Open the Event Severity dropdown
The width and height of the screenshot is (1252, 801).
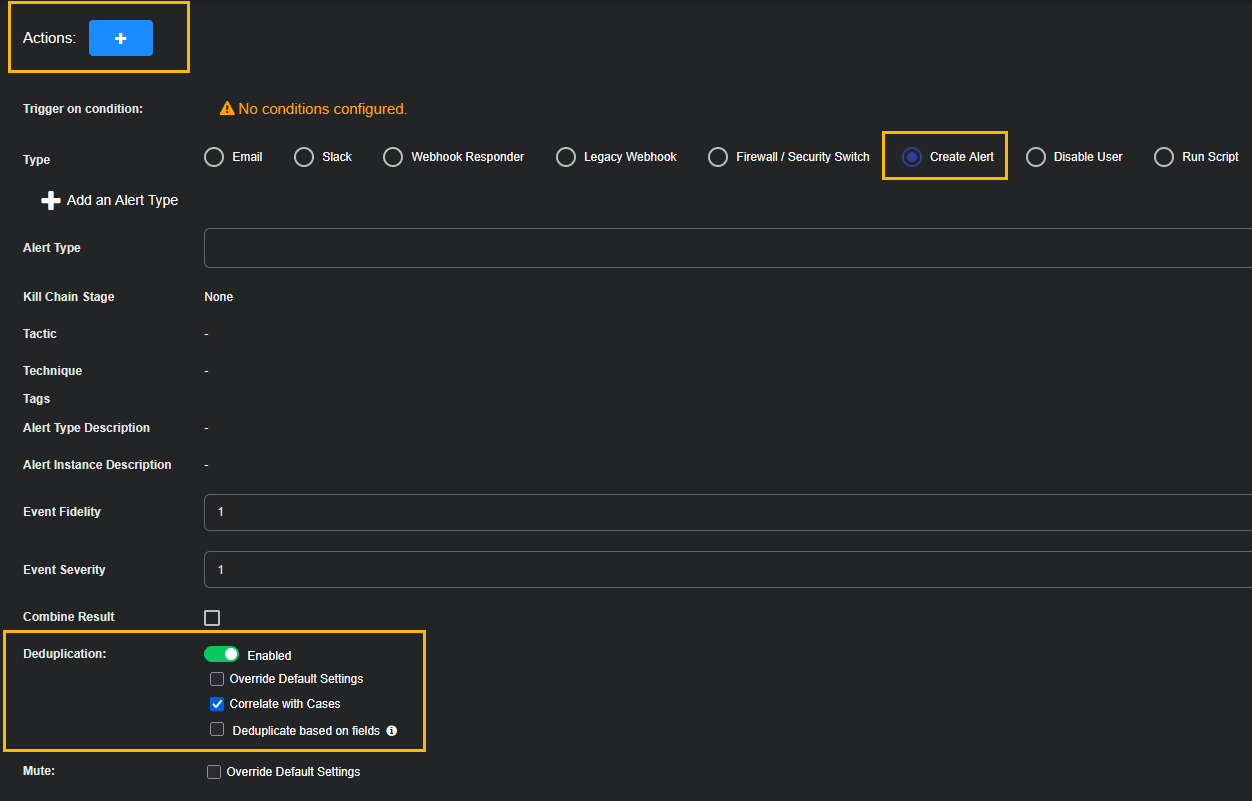(727, 570)
